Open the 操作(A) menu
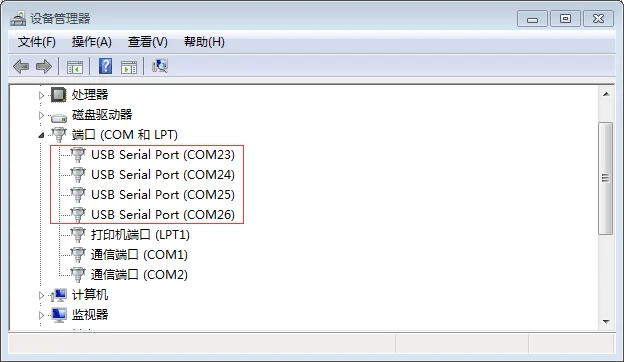The image size is (624, 362). click(92, 42)
